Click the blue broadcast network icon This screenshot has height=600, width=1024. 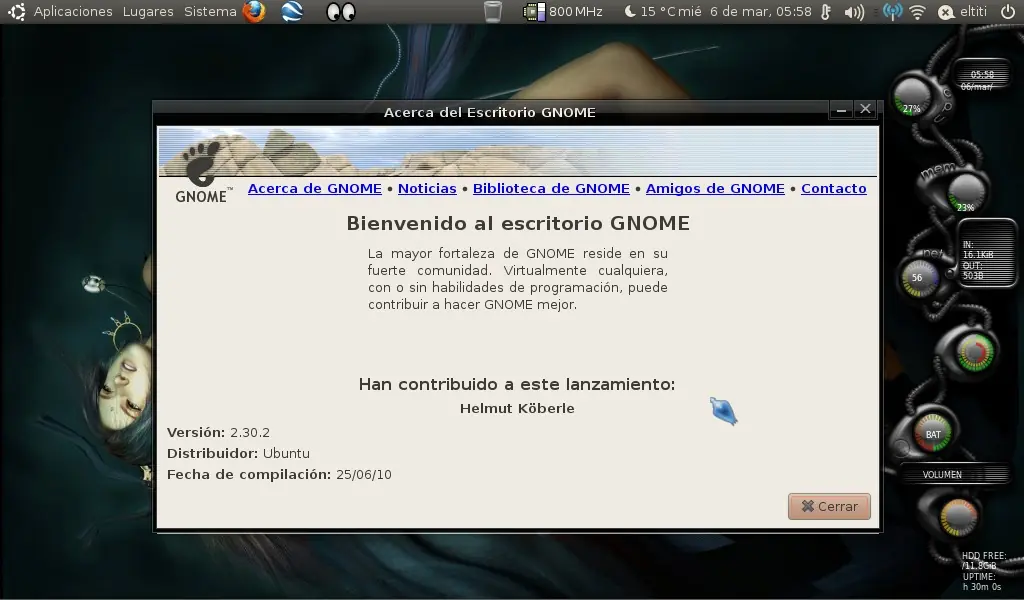892,12
